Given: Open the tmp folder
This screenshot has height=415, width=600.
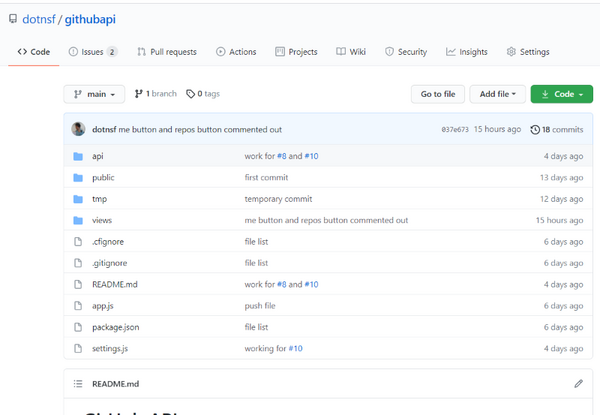Looking at the screenshot, I should tap(99, 199).
